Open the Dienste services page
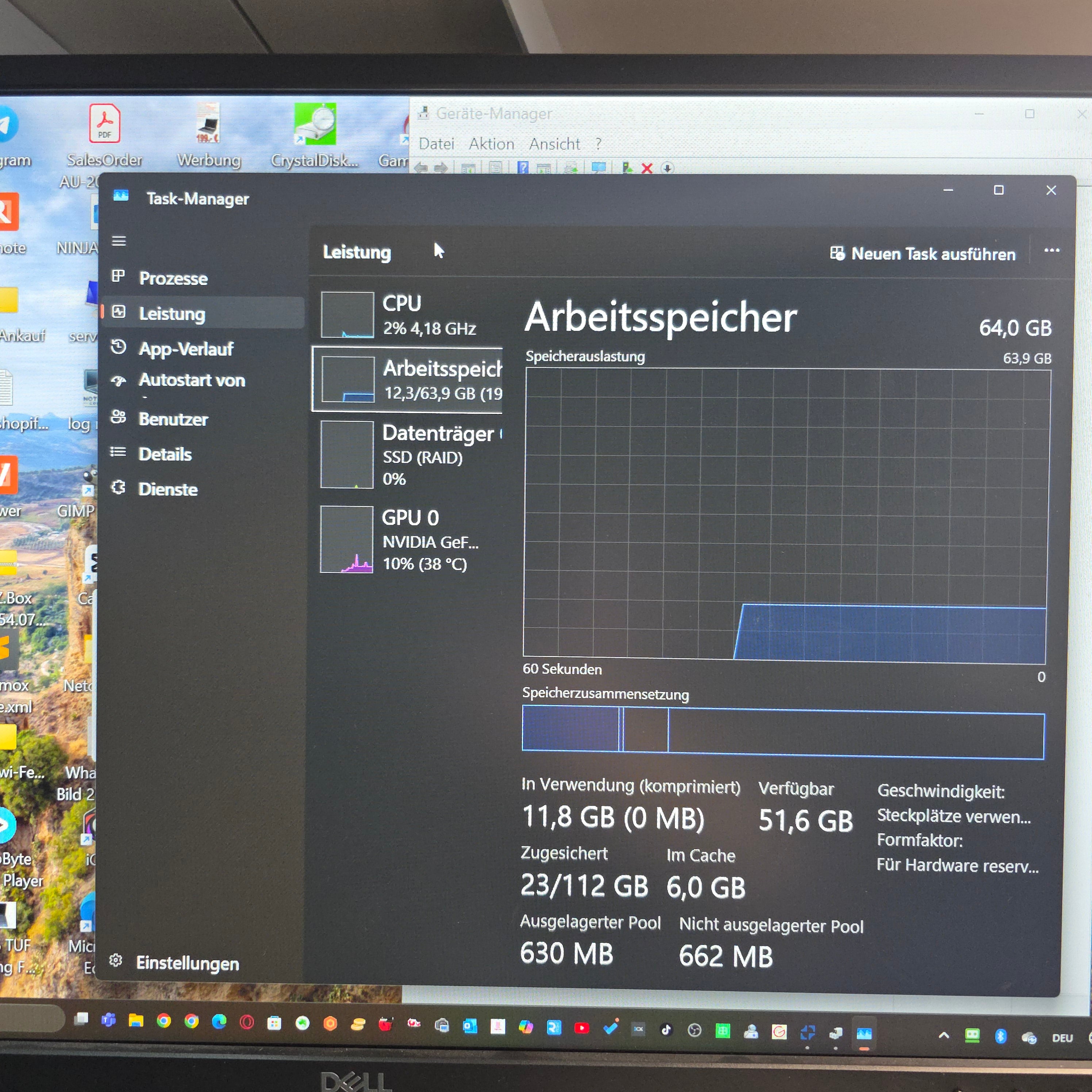This screenshot has width=1092, height=1092. pos(167,489)
